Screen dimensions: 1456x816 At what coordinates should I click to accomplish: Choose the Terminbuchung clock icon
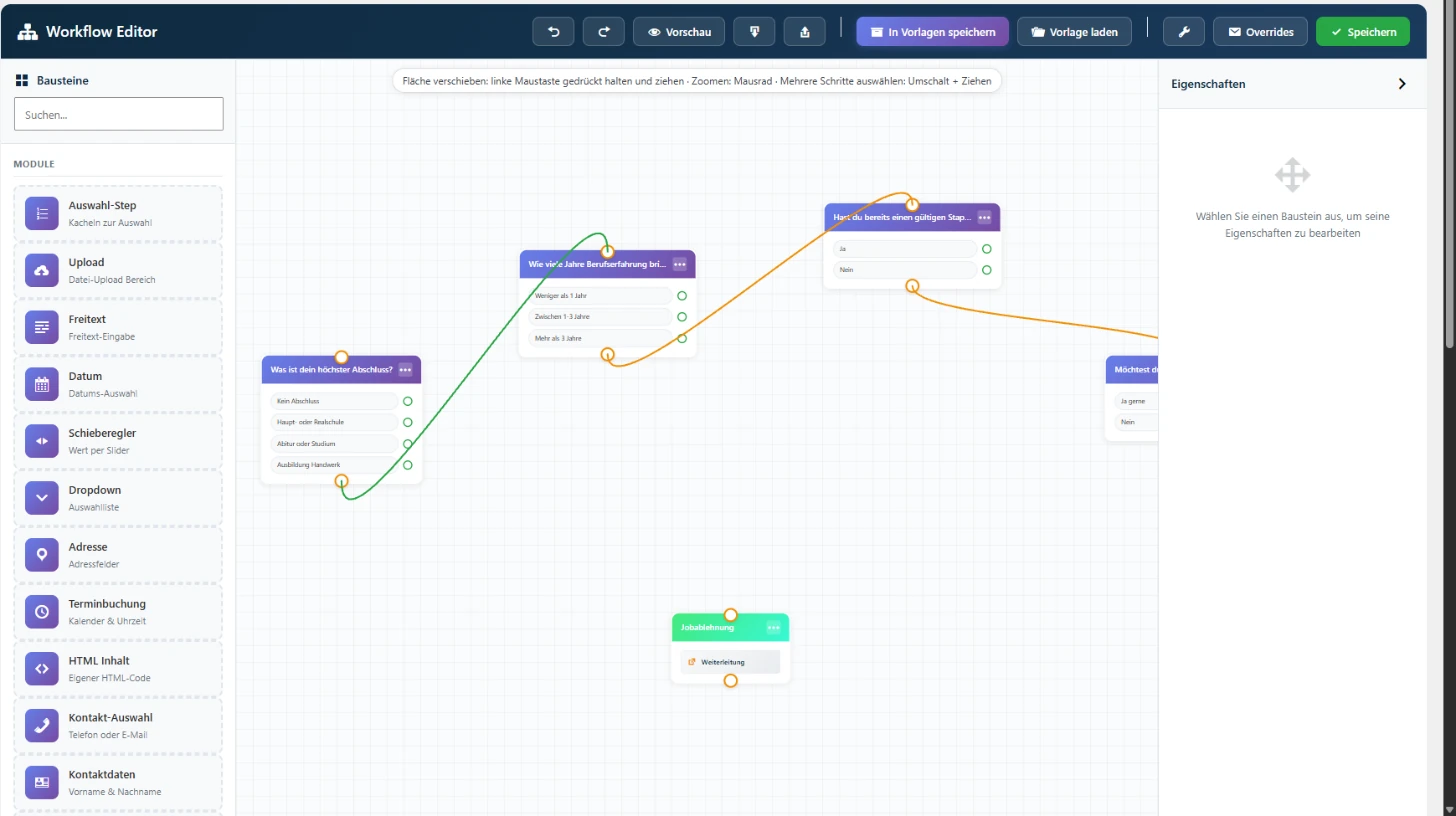click(42, 611)
